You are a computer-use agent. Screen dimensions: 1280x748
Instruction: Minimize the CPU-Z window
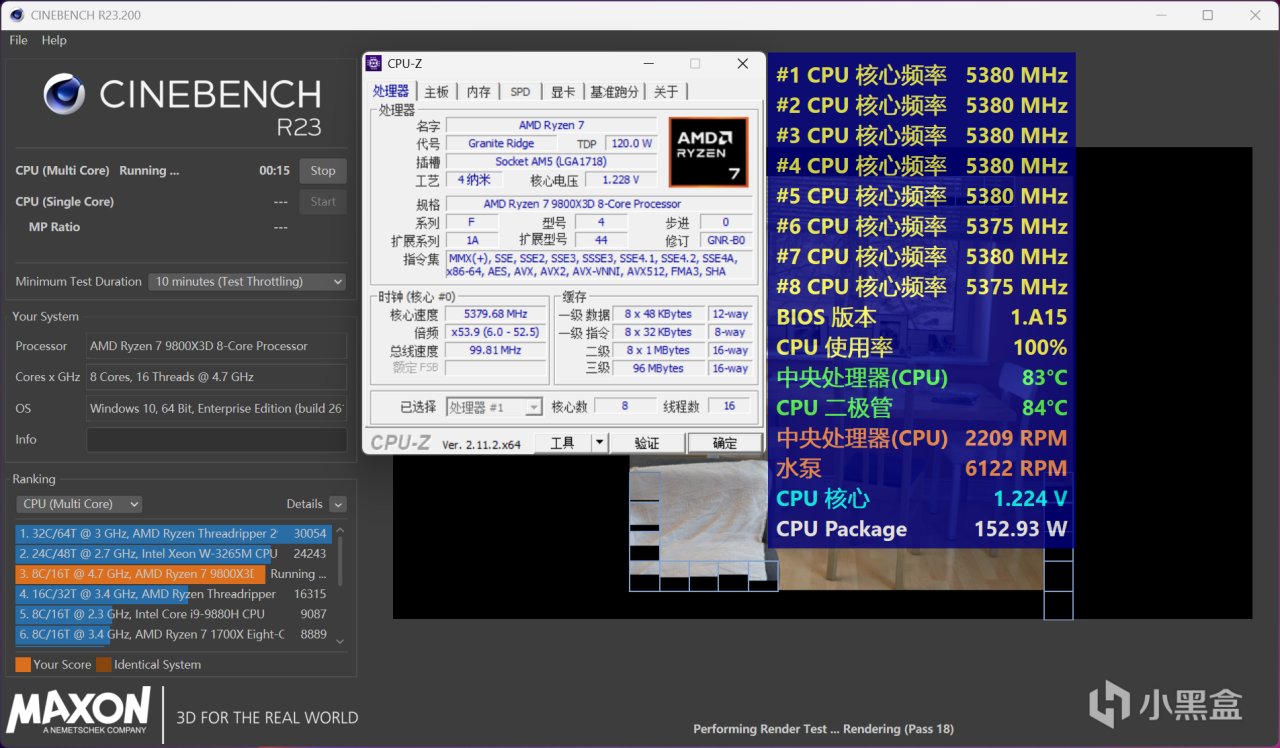coord(649,64)
